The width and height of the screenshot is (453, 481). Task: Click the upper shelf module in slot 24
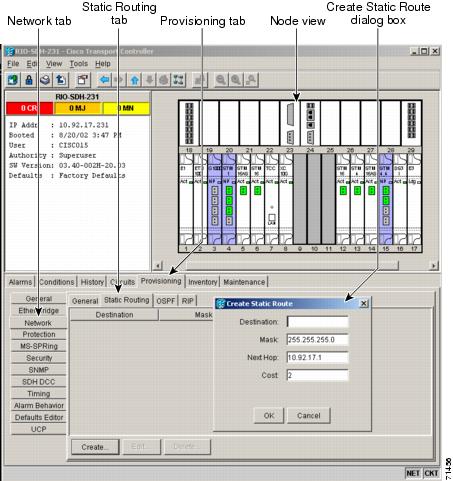[x=310, y=123]
